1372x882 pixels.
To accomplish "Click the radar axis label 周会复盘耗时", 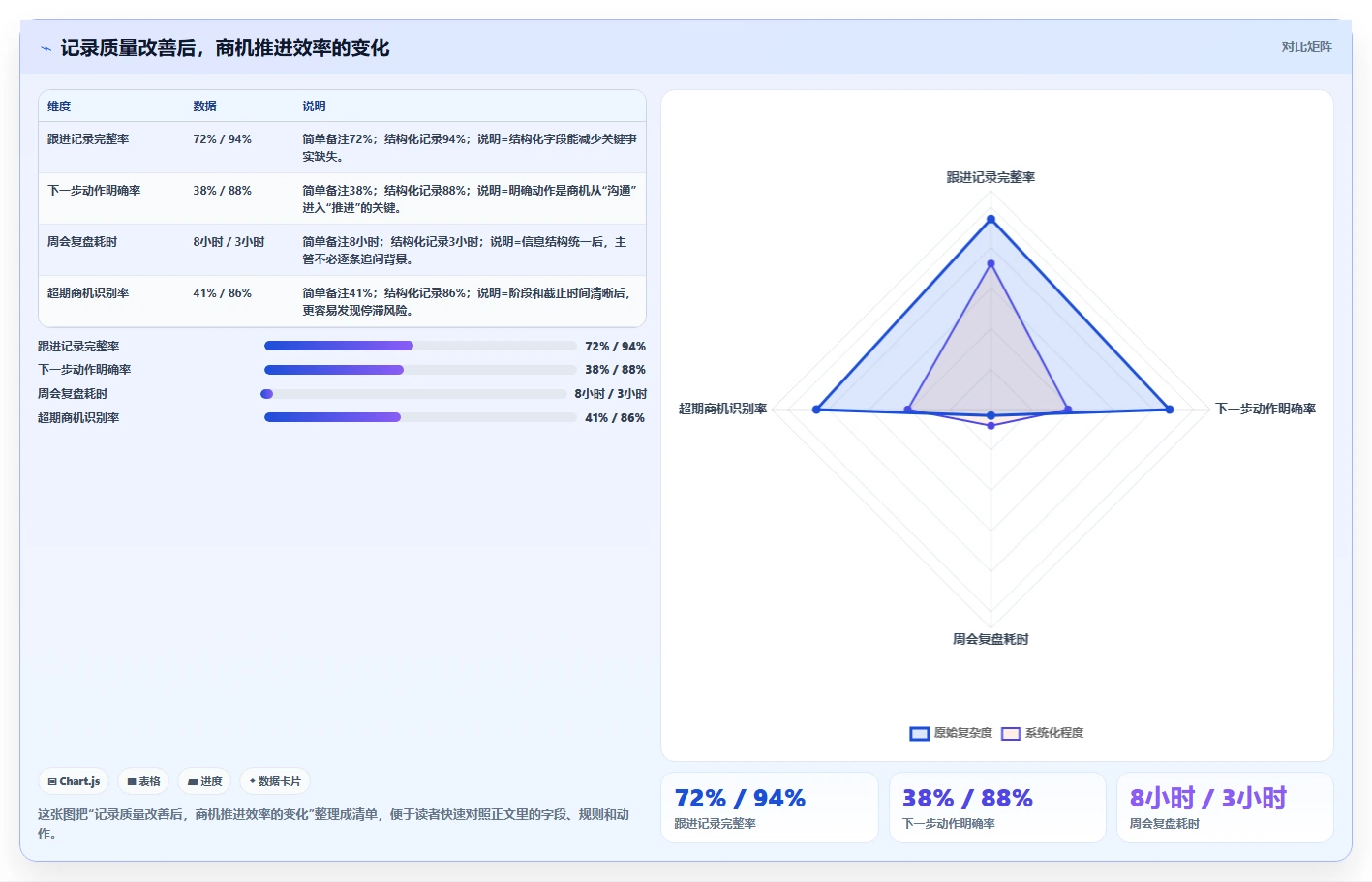I will click(x=991, y=639).
